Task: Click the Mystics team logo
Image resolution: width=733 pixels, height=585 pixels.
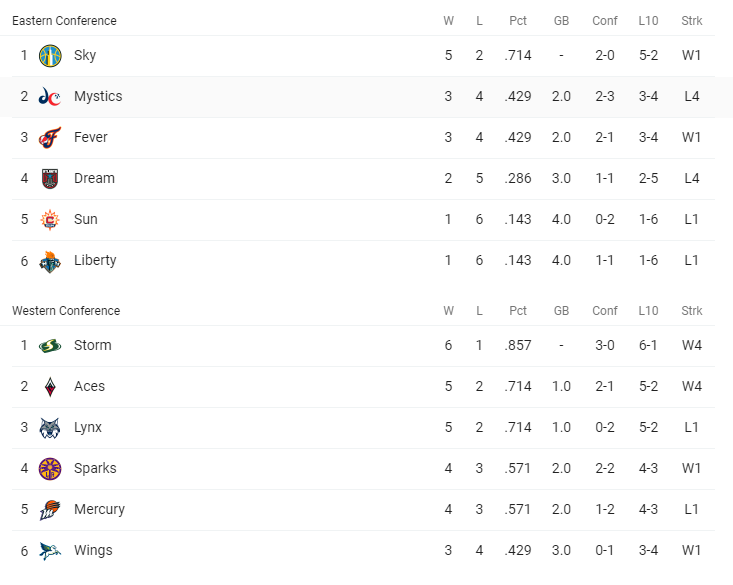Action: (x=50, y=97)
